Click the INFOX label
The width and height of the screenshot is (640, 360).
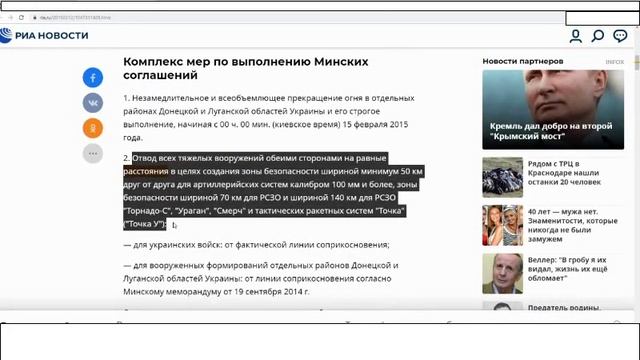(x=614, y=62)
